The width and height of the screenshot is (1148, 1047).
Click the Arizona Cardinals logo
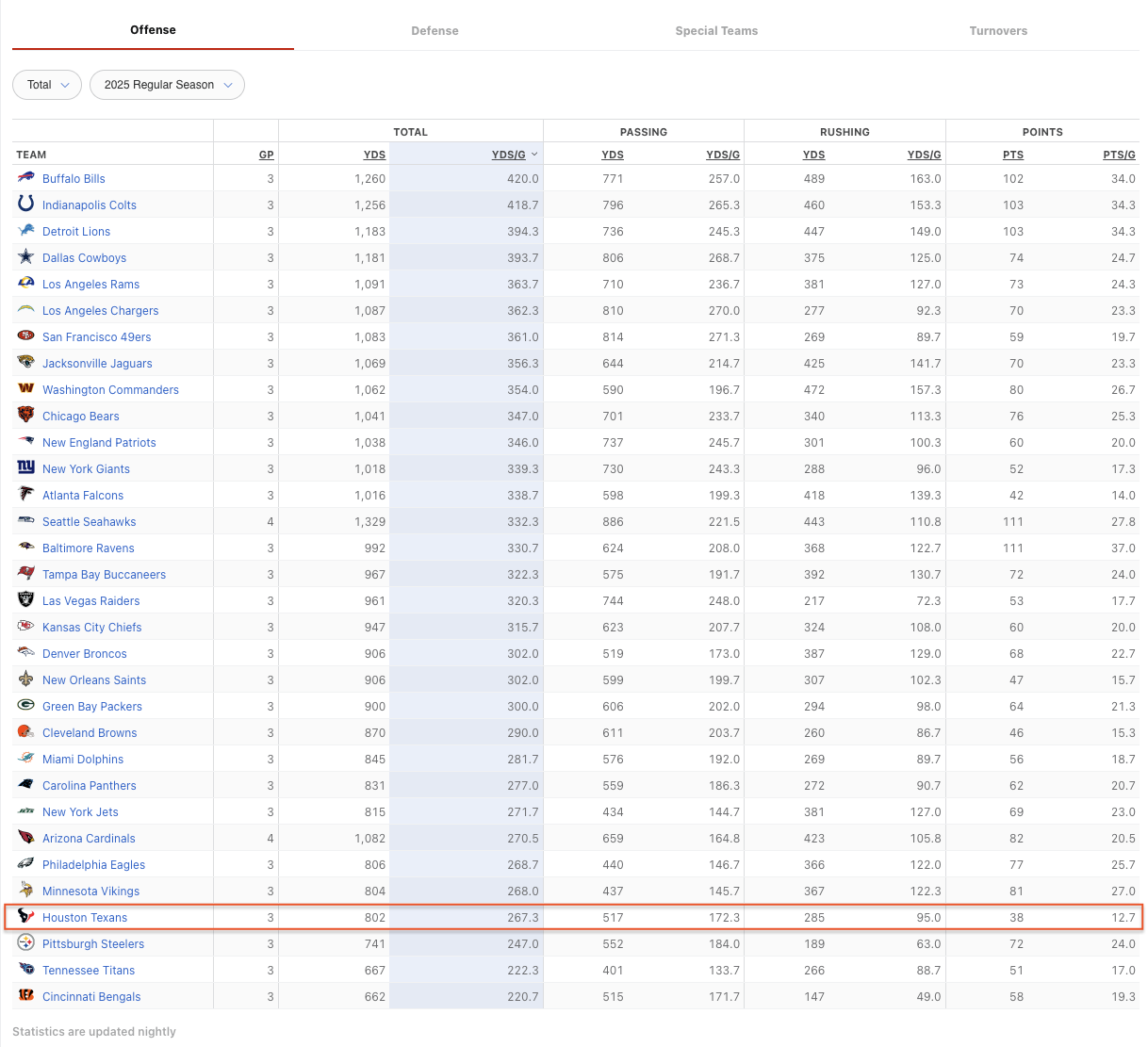click(x=26, y=838)
